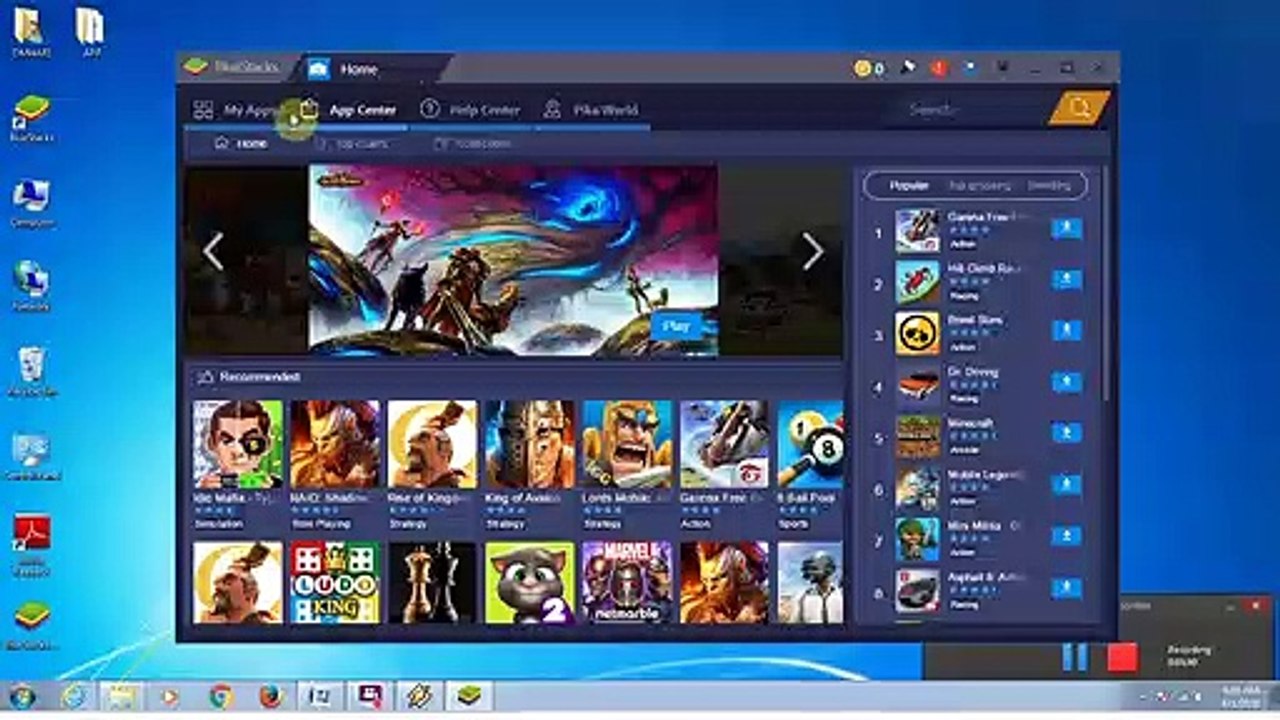Viewport: 1280px width, 720px height.
Task: Download Dr. Driving from the popular list
Action: [x=1066, y=382]
